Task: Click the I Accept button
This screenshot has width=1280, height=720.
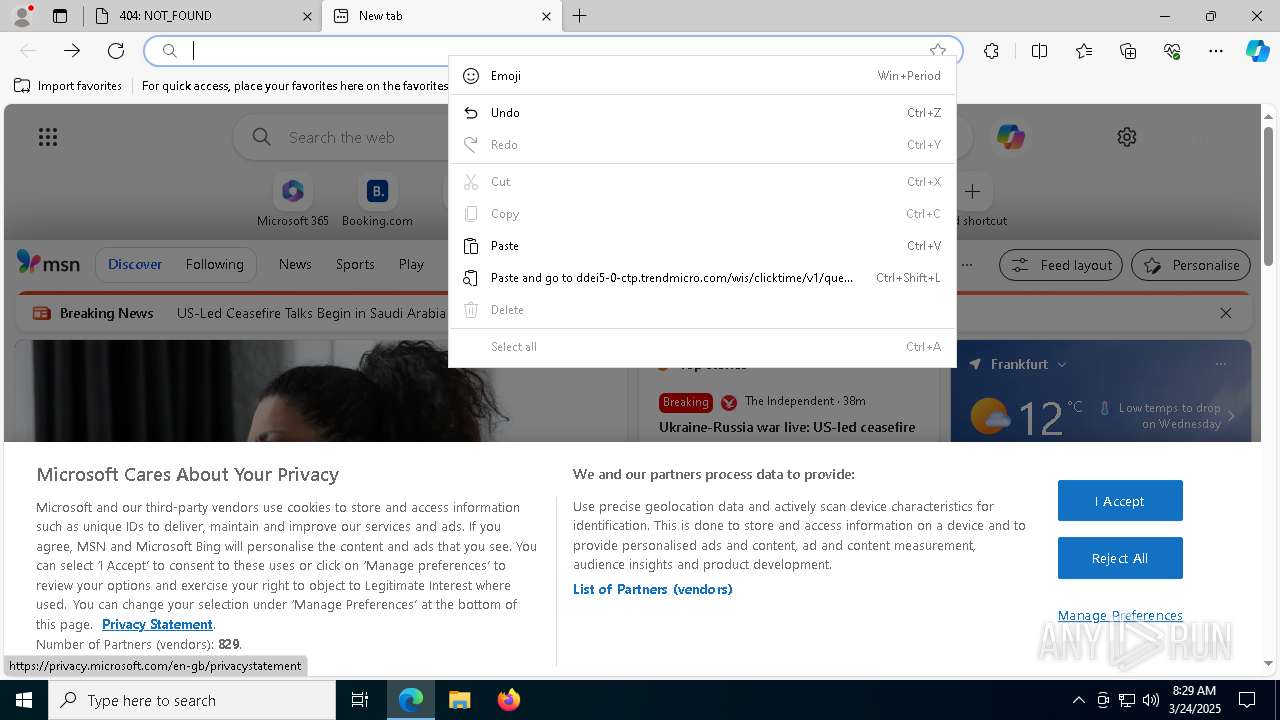Action: pyautogui.click(x=1120, y=501)
